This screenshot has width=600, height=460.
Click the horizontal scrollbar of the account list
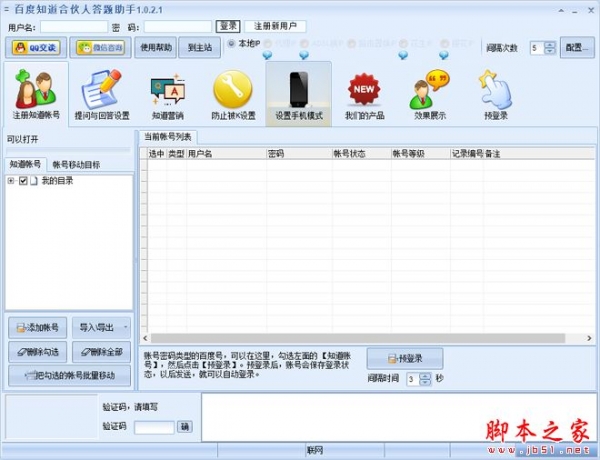click(x=358, y=338)
